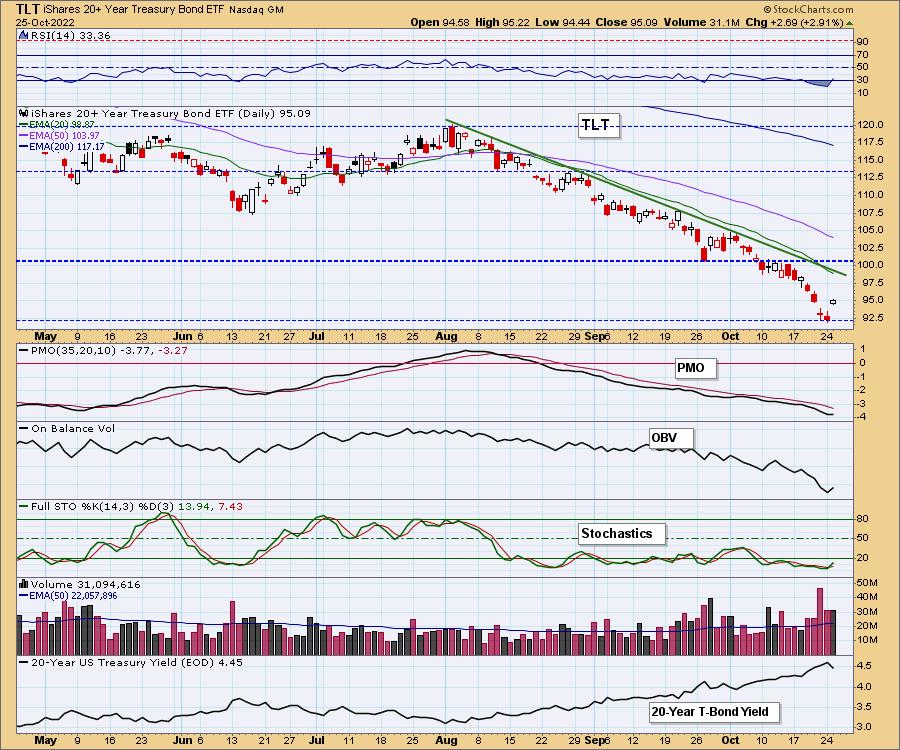Viewport: 900px width, 750px height.
Task: Click the boxed PMO annotation label
Action: [x=696, y=368]
